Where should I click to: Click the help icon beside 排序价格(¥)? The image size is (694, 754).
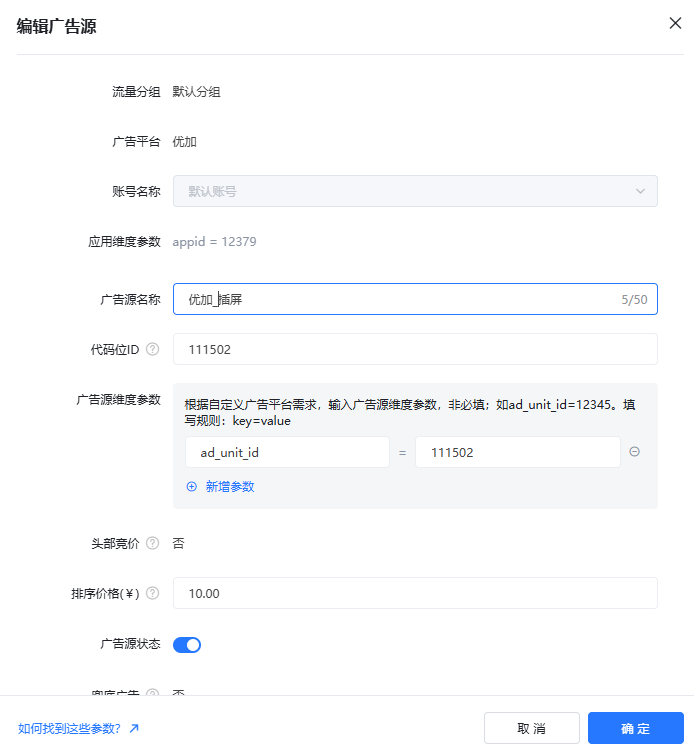pyautogui.click(x=152, y=593)
